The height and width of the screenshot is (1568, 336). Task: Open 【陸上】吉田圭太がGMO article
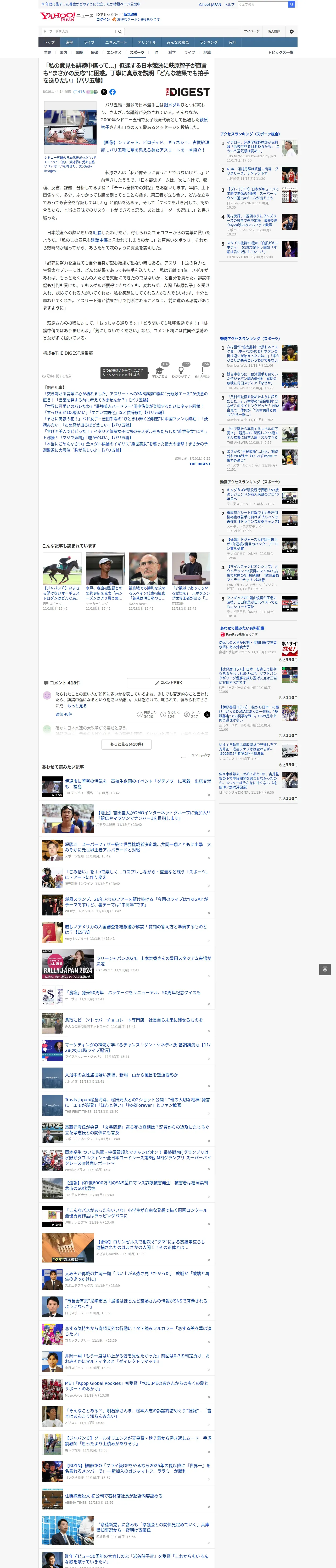(x=154, y=815)
